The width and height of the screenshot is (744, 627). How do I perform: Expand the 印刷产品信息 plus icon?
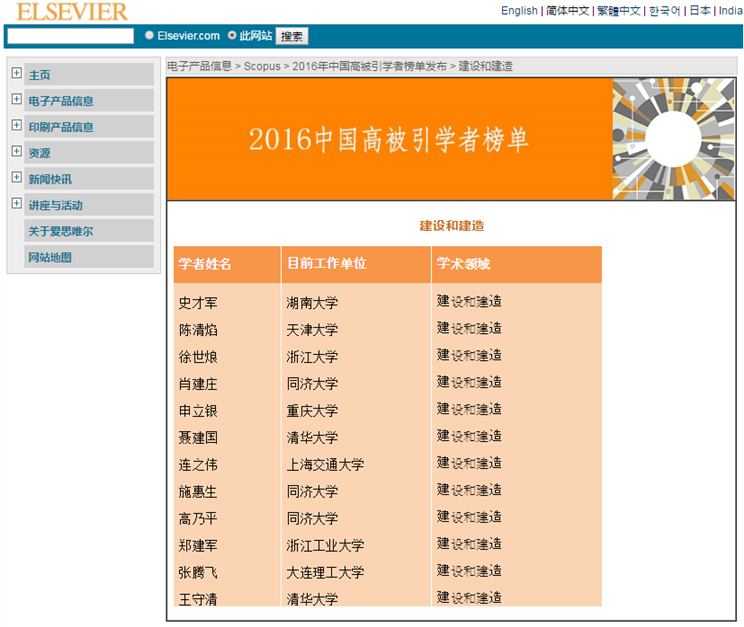pos(17,125)
